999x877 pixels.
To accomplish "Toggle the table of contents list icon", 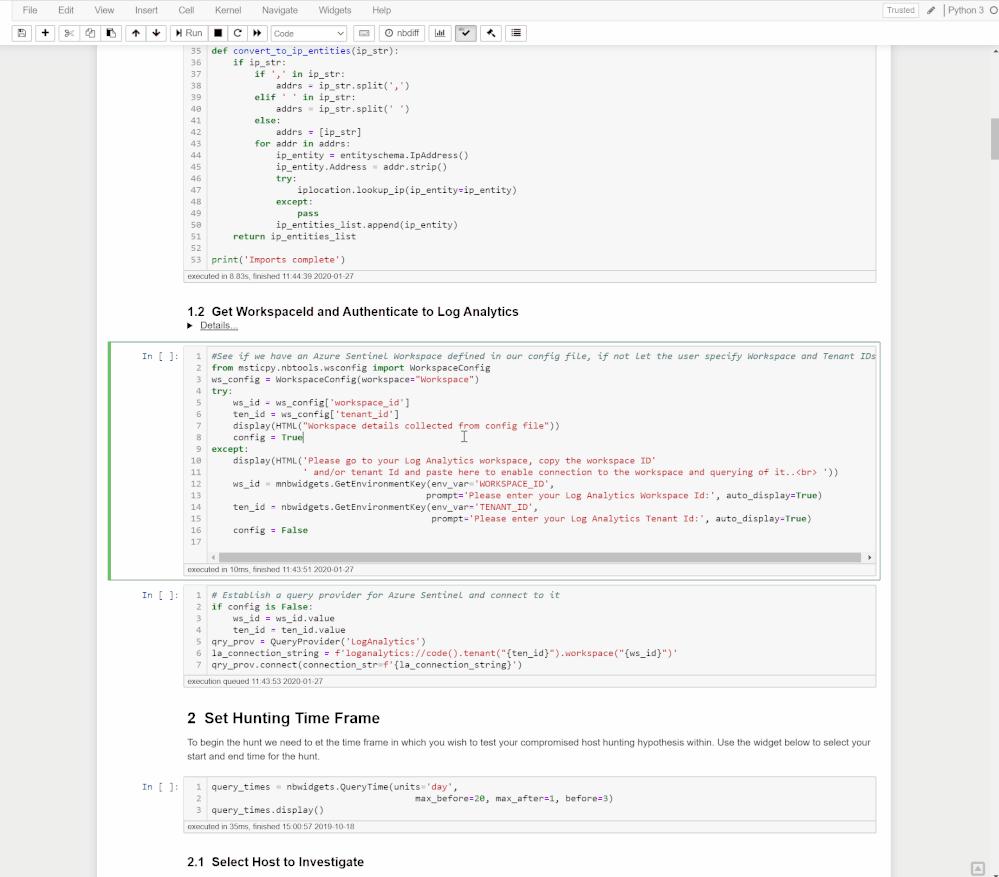I will pos(516,33).
